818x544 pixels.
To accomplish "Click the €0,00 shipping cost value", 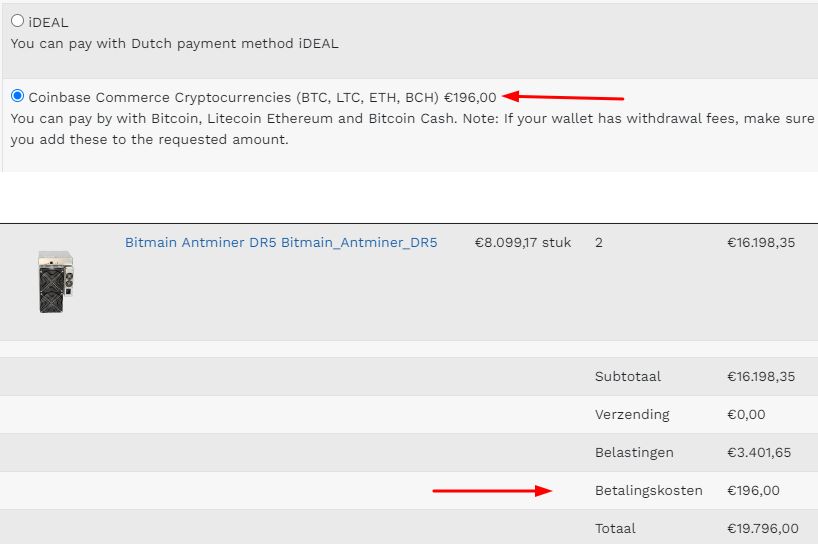I will click(746, 414).
